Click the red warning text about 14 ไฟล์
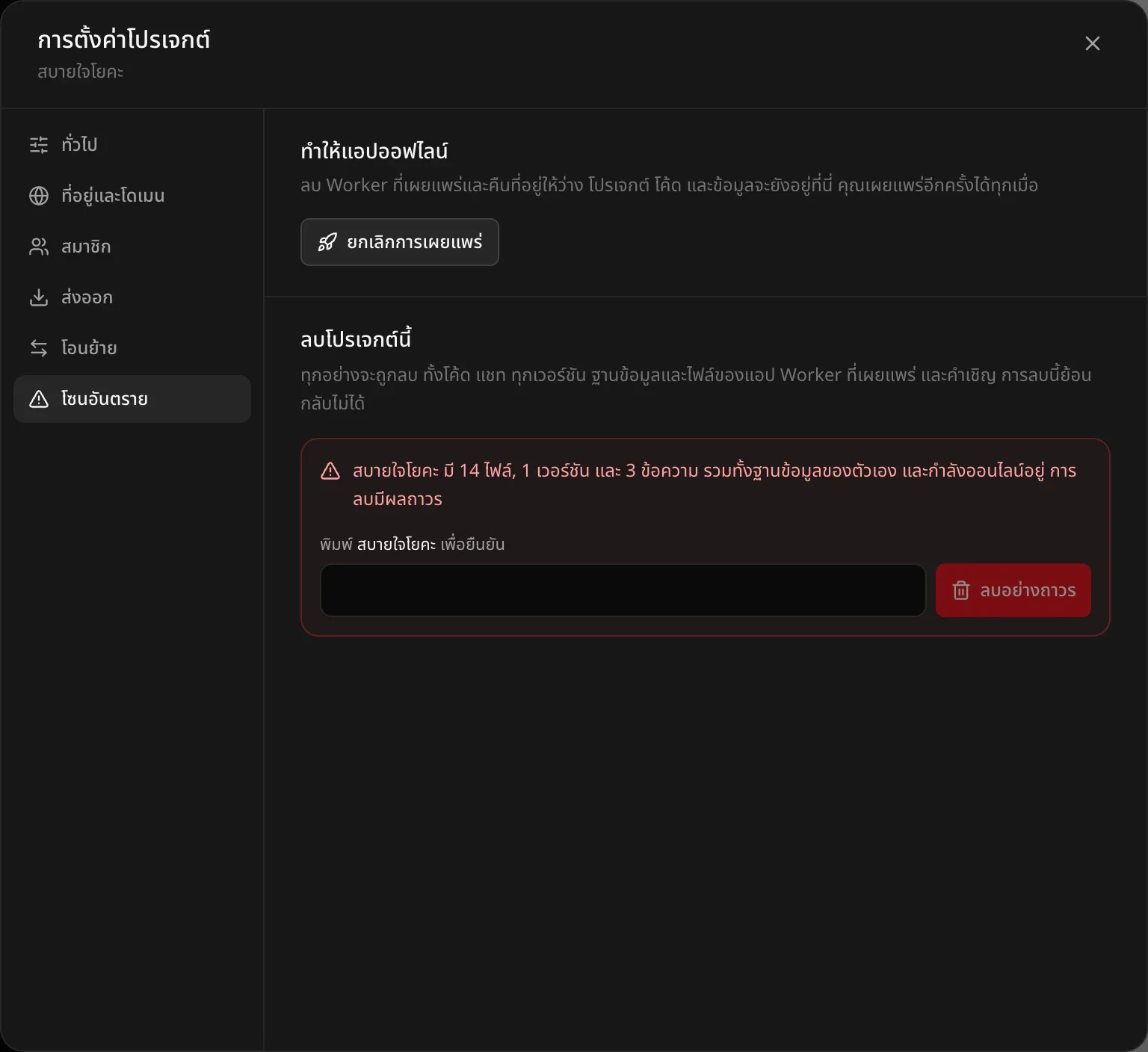 (715, 485)
